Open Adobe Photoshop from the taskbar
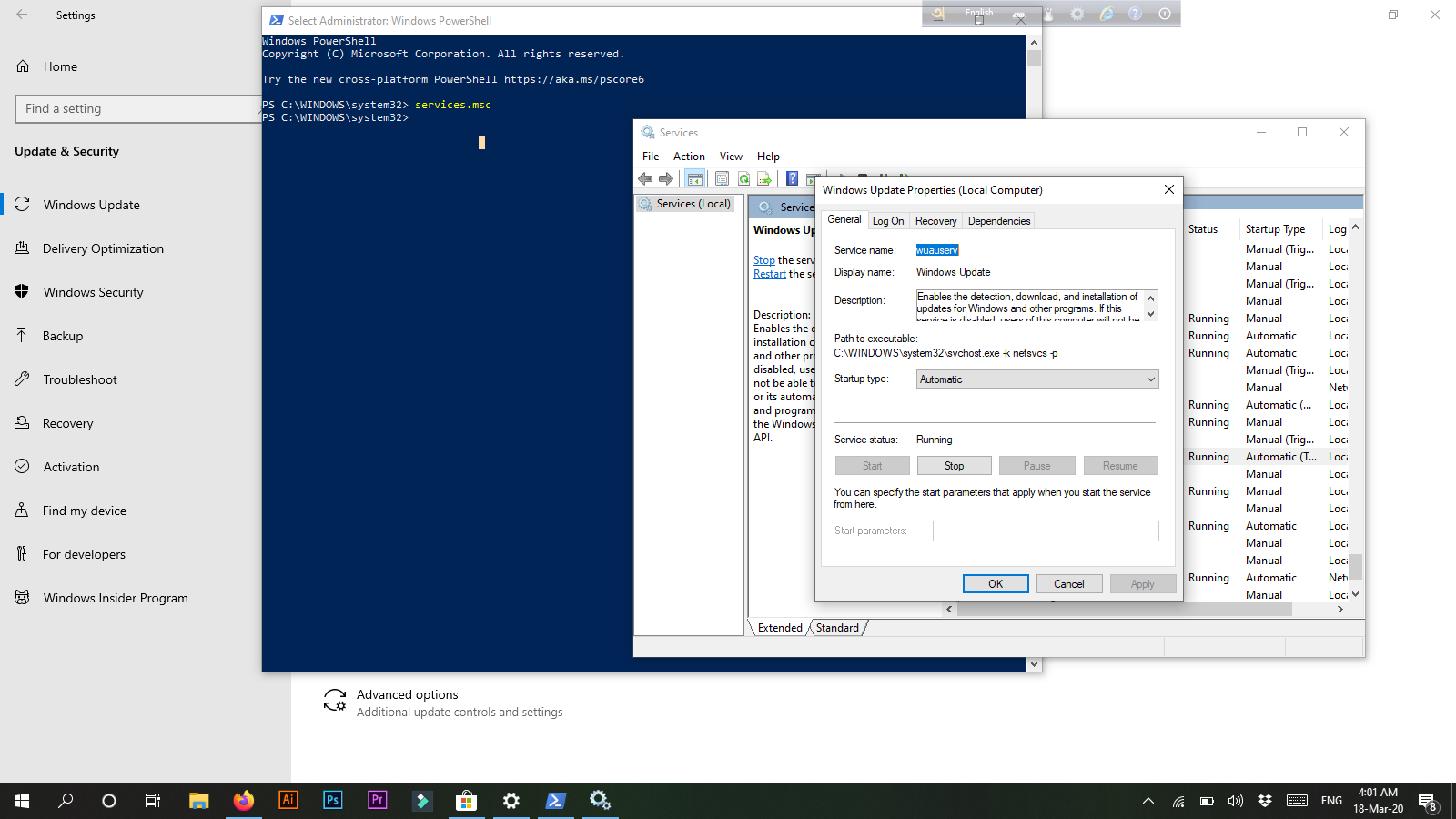This screenshot has width=1456, height=819. pos(332,801)
